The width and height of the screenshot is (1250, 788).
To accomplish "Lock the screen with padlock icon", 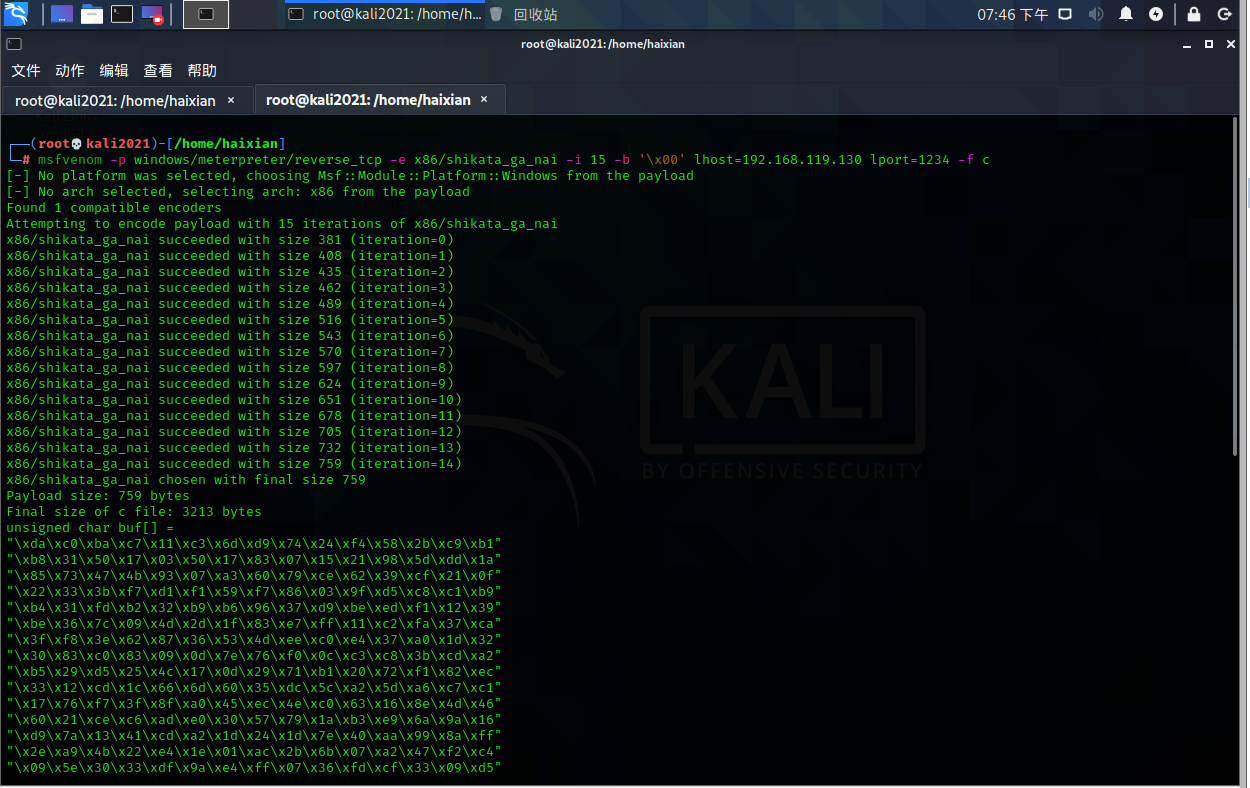I will click(1194, 14).
